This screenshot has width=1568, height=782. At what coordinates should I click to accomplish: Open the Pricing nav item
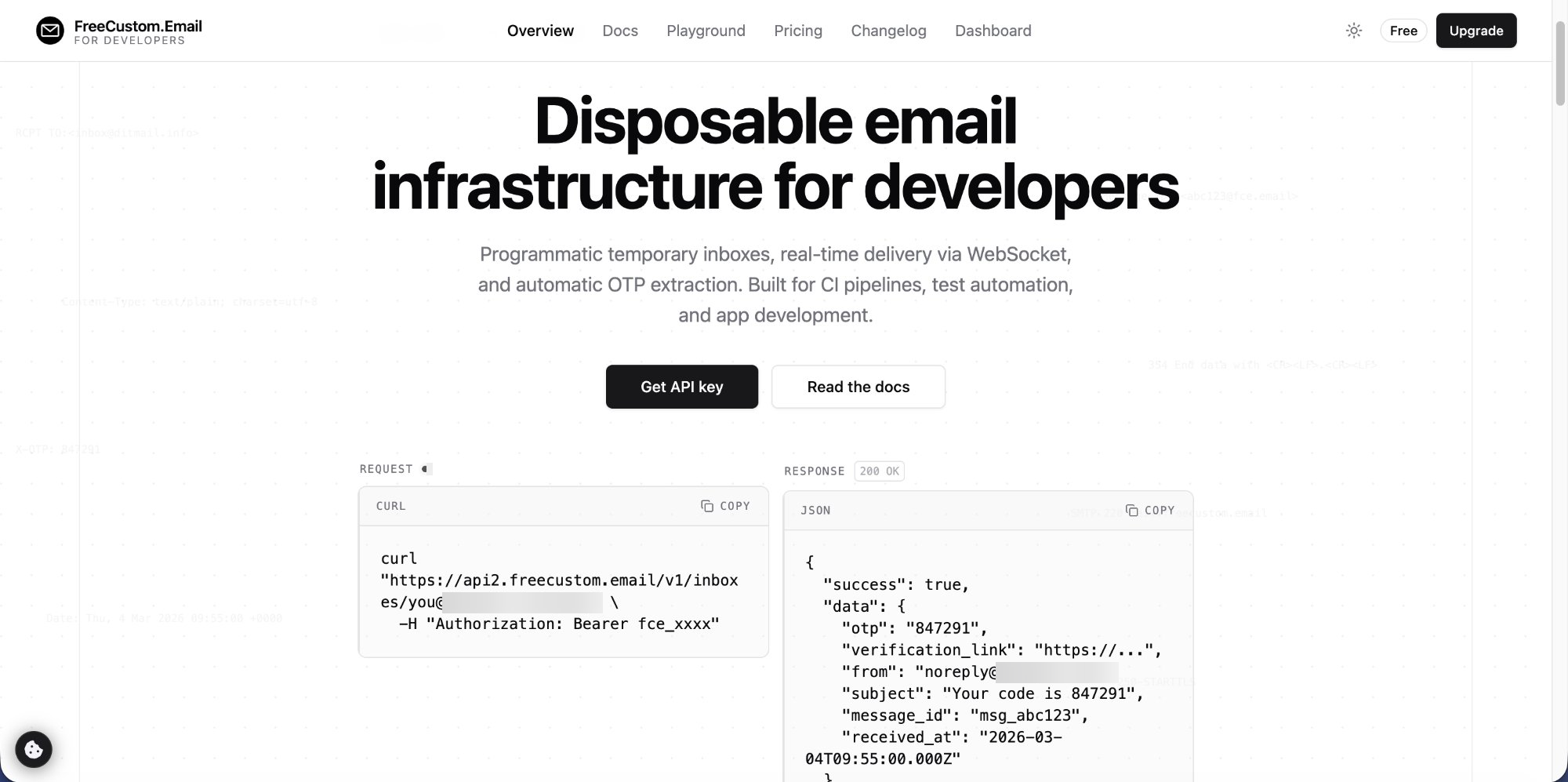[x=798, y=31]
